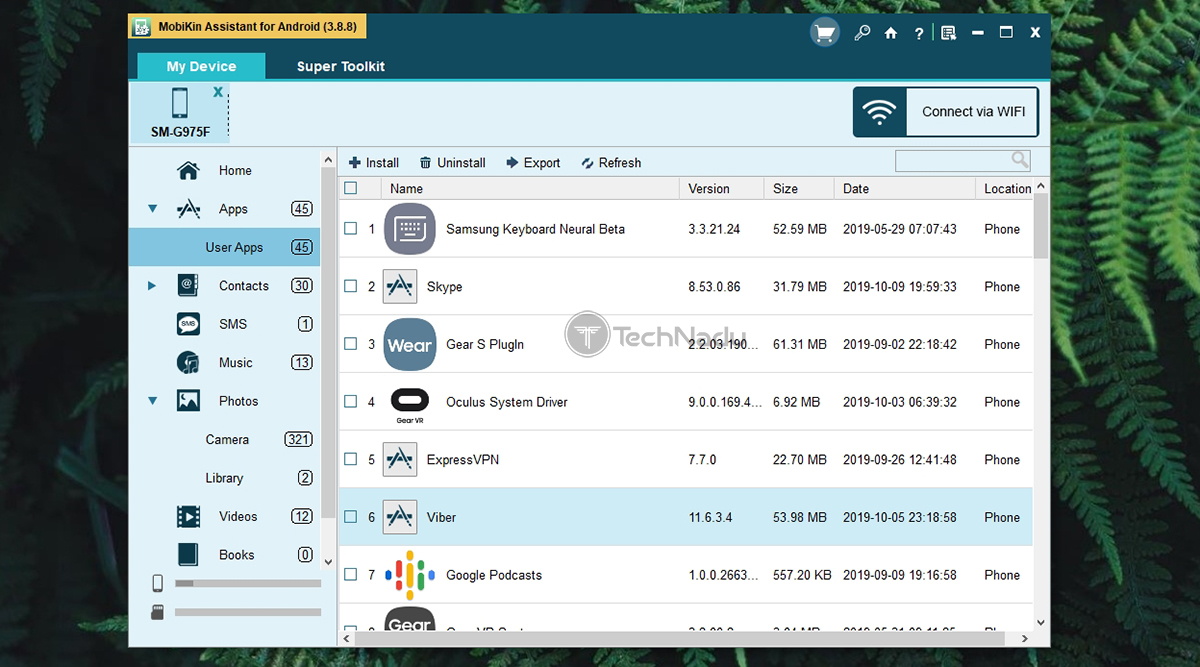Viewport: 1200px width, 667px height.
Task: Open the Videos section label
Action: coord(238,517)
